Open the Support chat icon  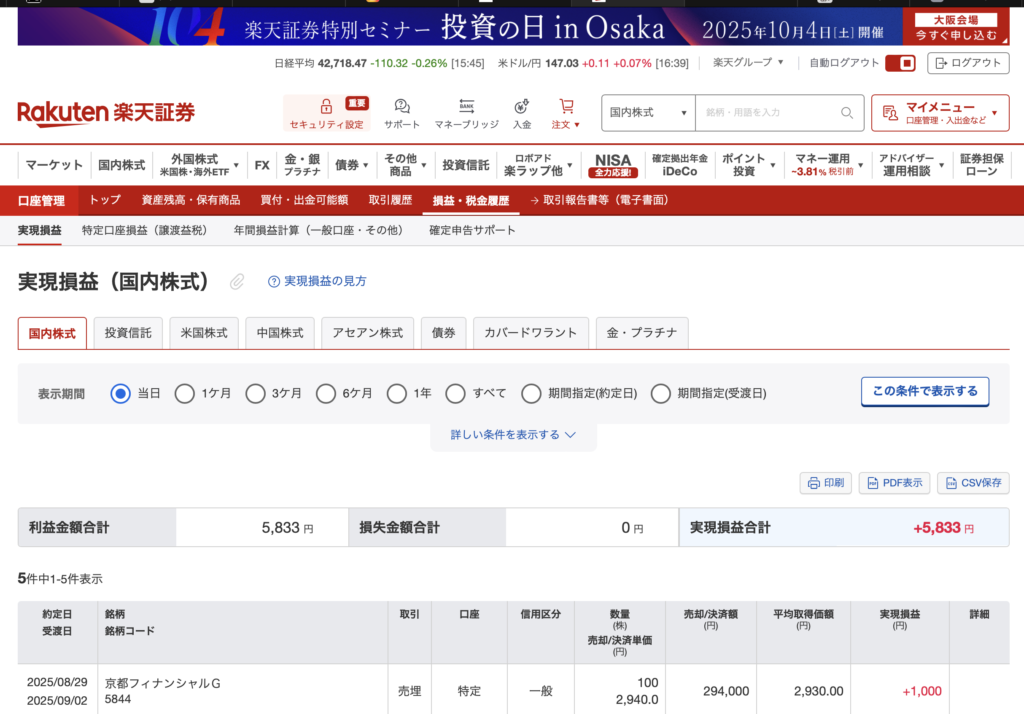tap(402, 106)
